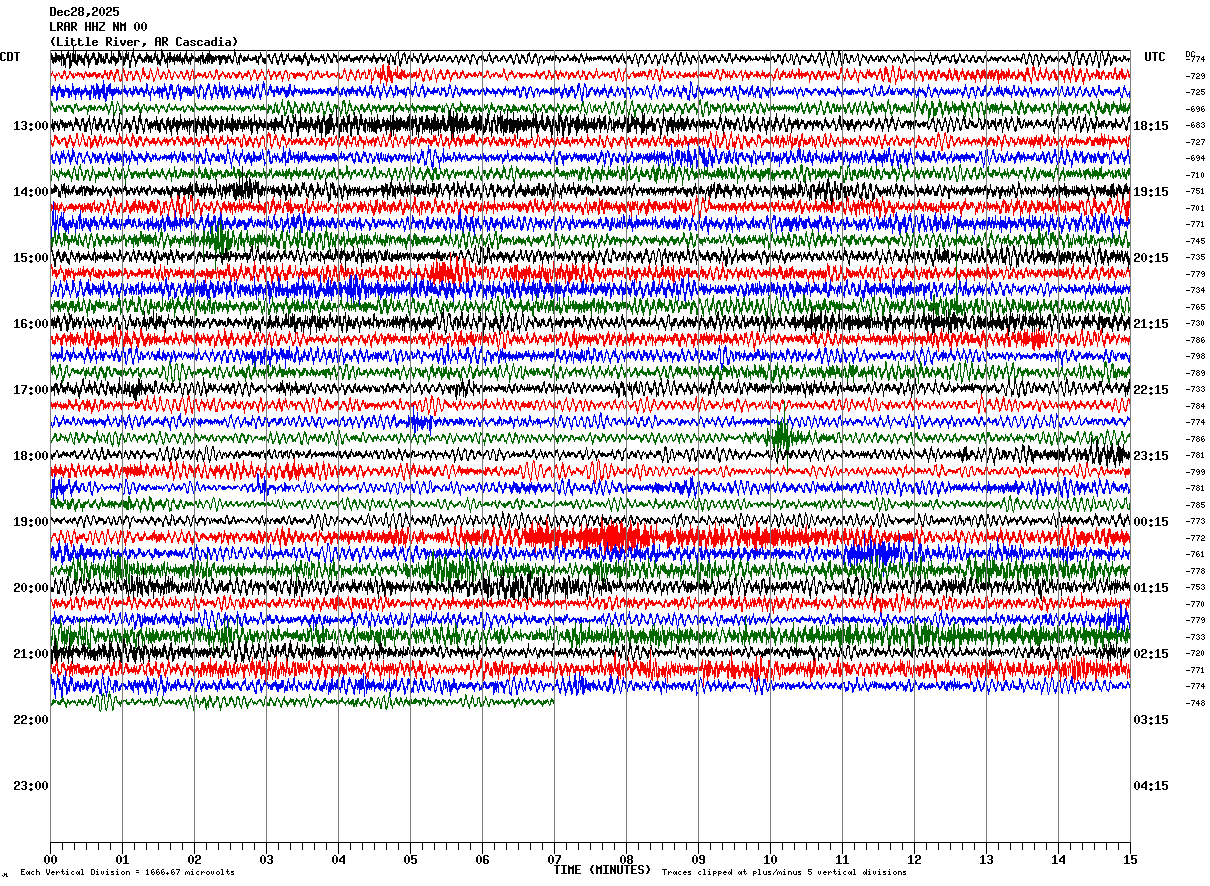This screenshot has width=1210, height=886.
Task: Click the large red clipped seismic burst near minute 8
Action: pyautogui.click(x=610, y=538)
